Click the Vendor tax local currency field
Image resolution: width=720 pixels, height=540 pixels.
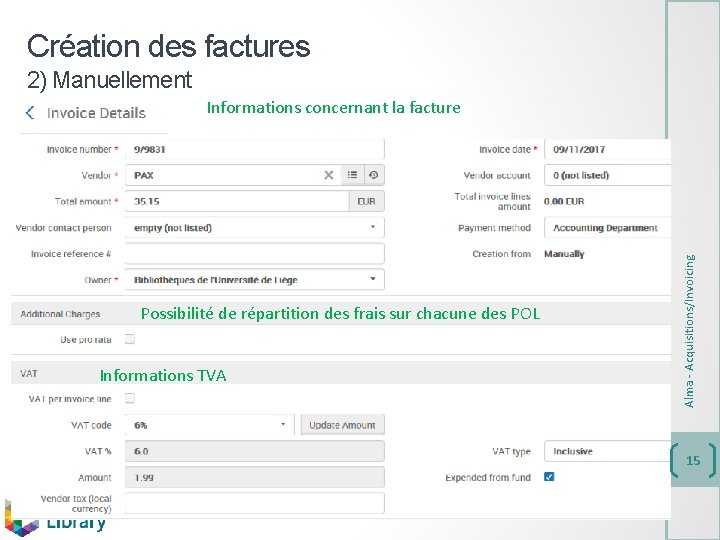[x=254, y=503]
